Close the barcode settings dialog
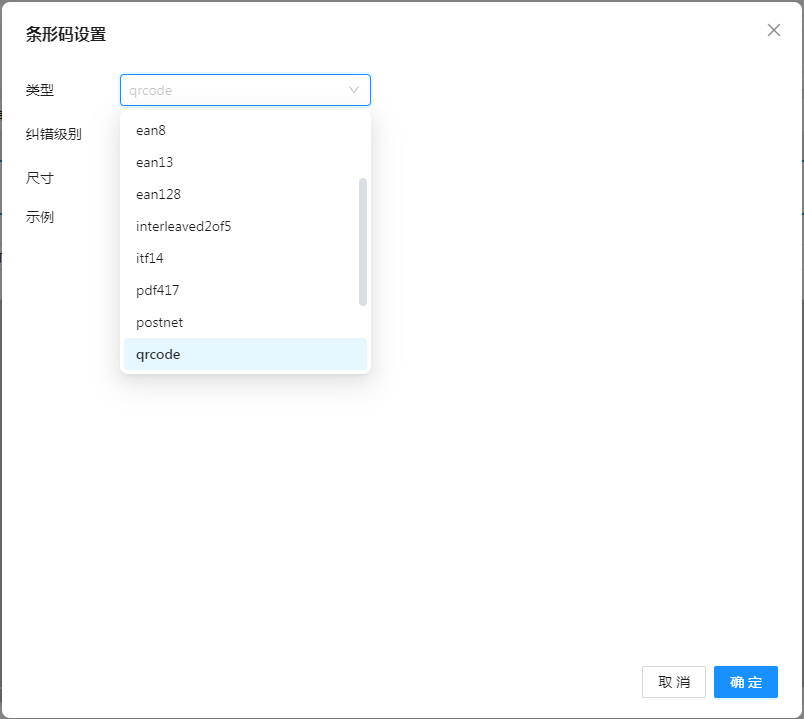This screenshot has width=804, height=719. 773,30
